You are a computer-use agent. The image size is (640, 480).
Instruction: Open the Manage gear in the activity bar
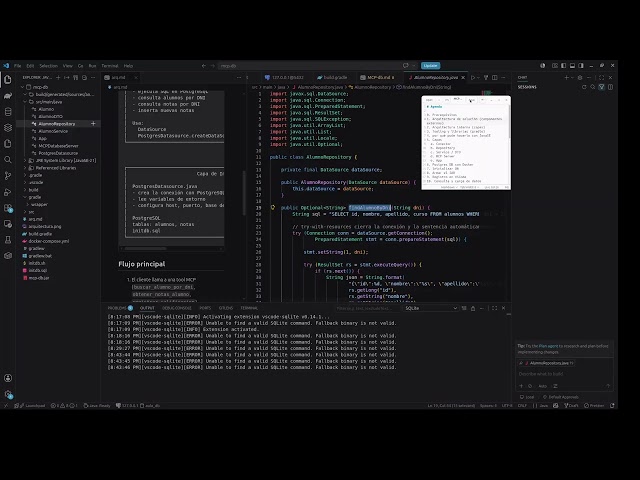[8, 394]
